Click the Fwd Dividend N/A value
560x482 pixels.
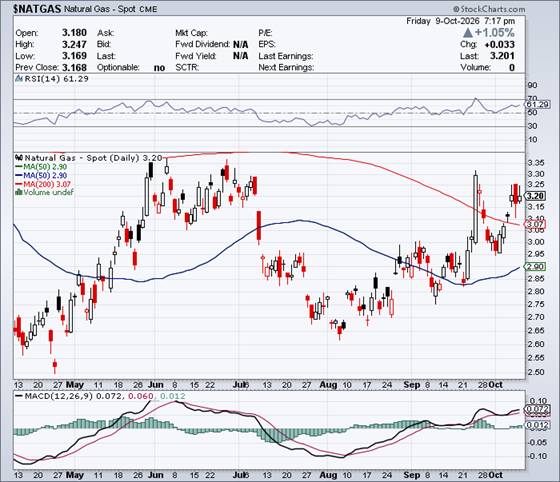241,44
